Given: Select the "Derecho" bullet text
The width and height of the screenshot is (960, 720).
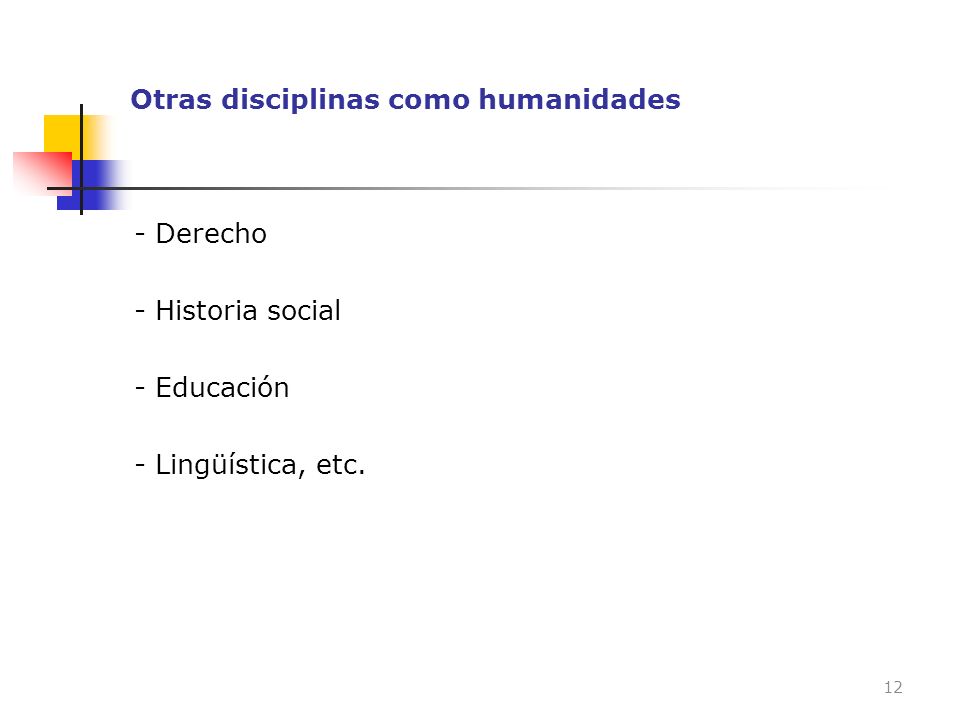Looking at the screenshot, I should click(211, 234).
